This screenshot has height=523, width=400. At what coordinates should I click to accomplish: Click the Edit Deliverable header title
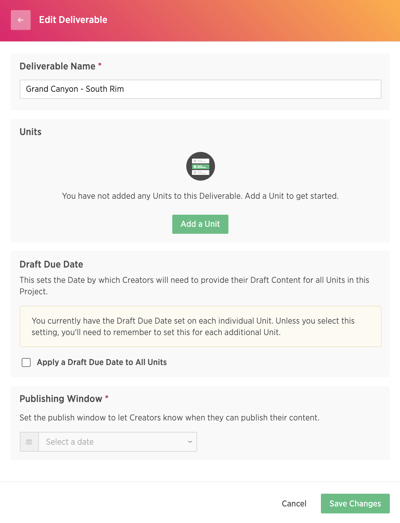tap(73, 20)
